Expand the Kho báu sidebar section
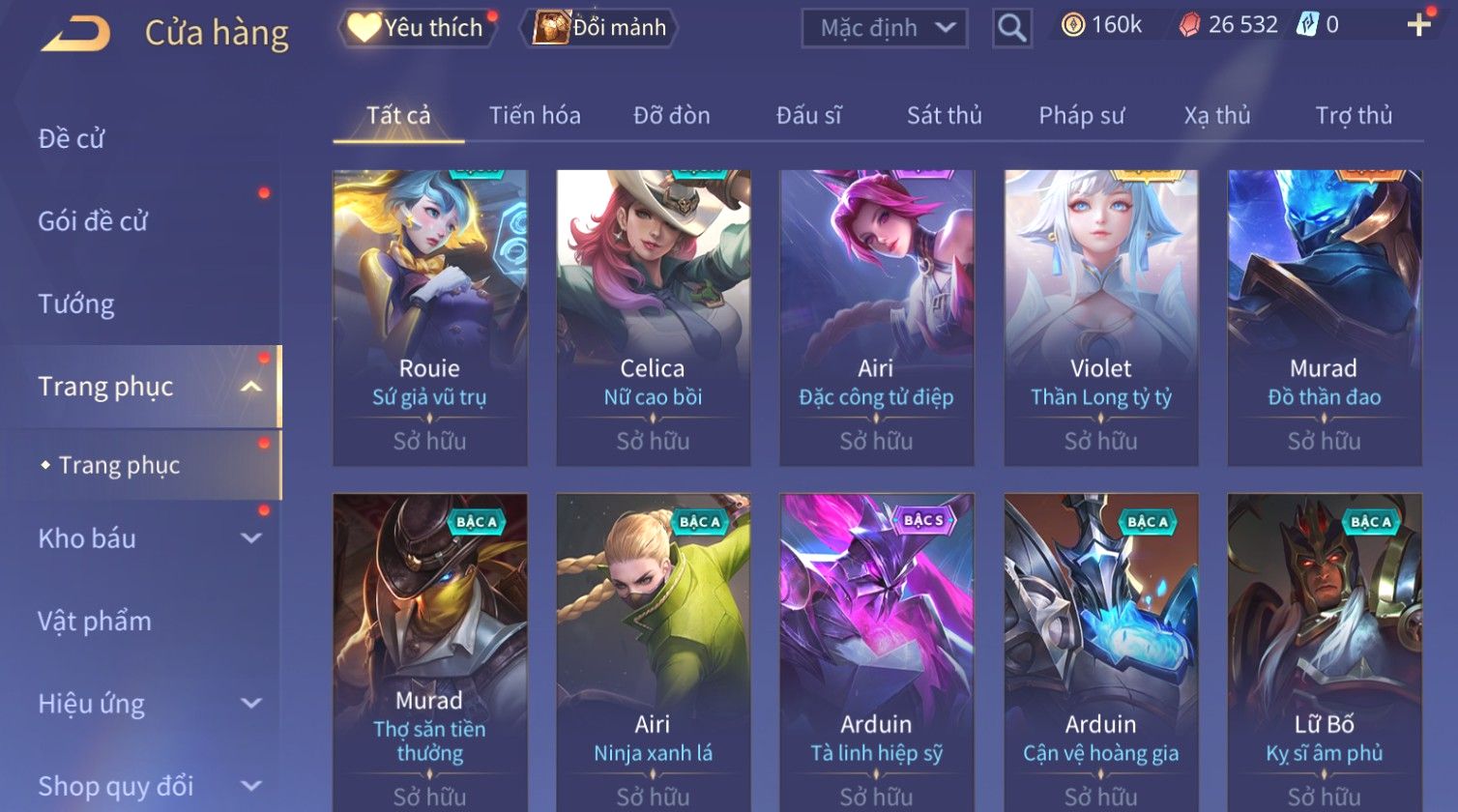 pos(251,538)
